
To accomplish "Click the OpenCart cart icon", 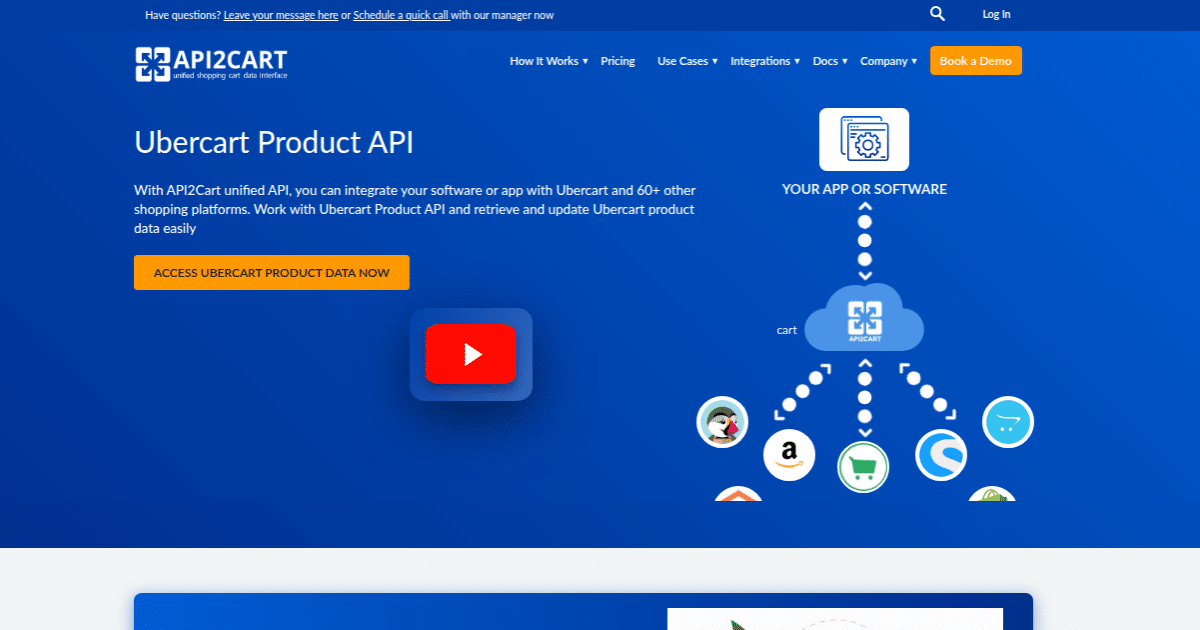I will click(x=1008, y=422).
